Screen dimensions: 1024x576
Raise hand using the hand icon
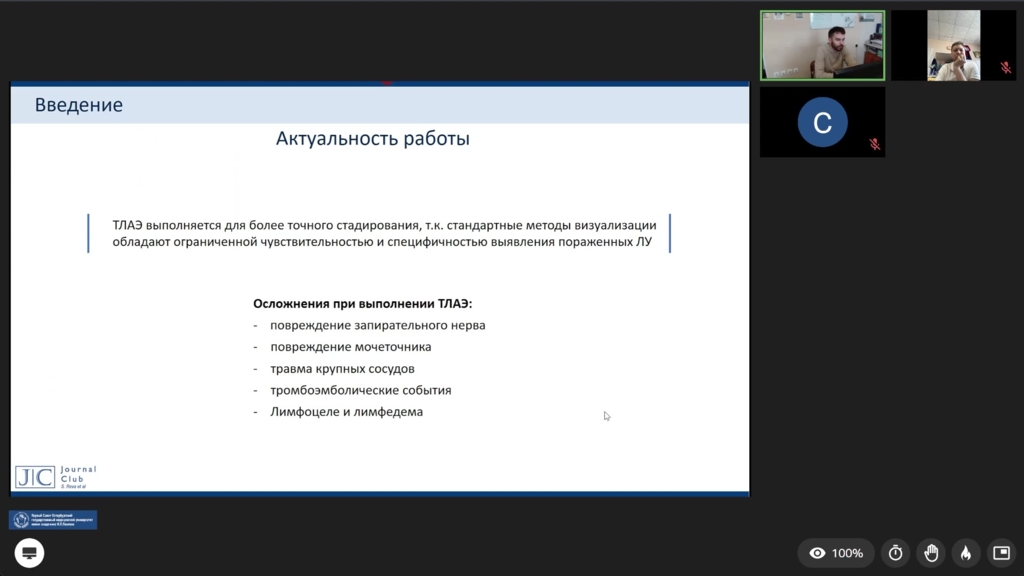[931, 553]
